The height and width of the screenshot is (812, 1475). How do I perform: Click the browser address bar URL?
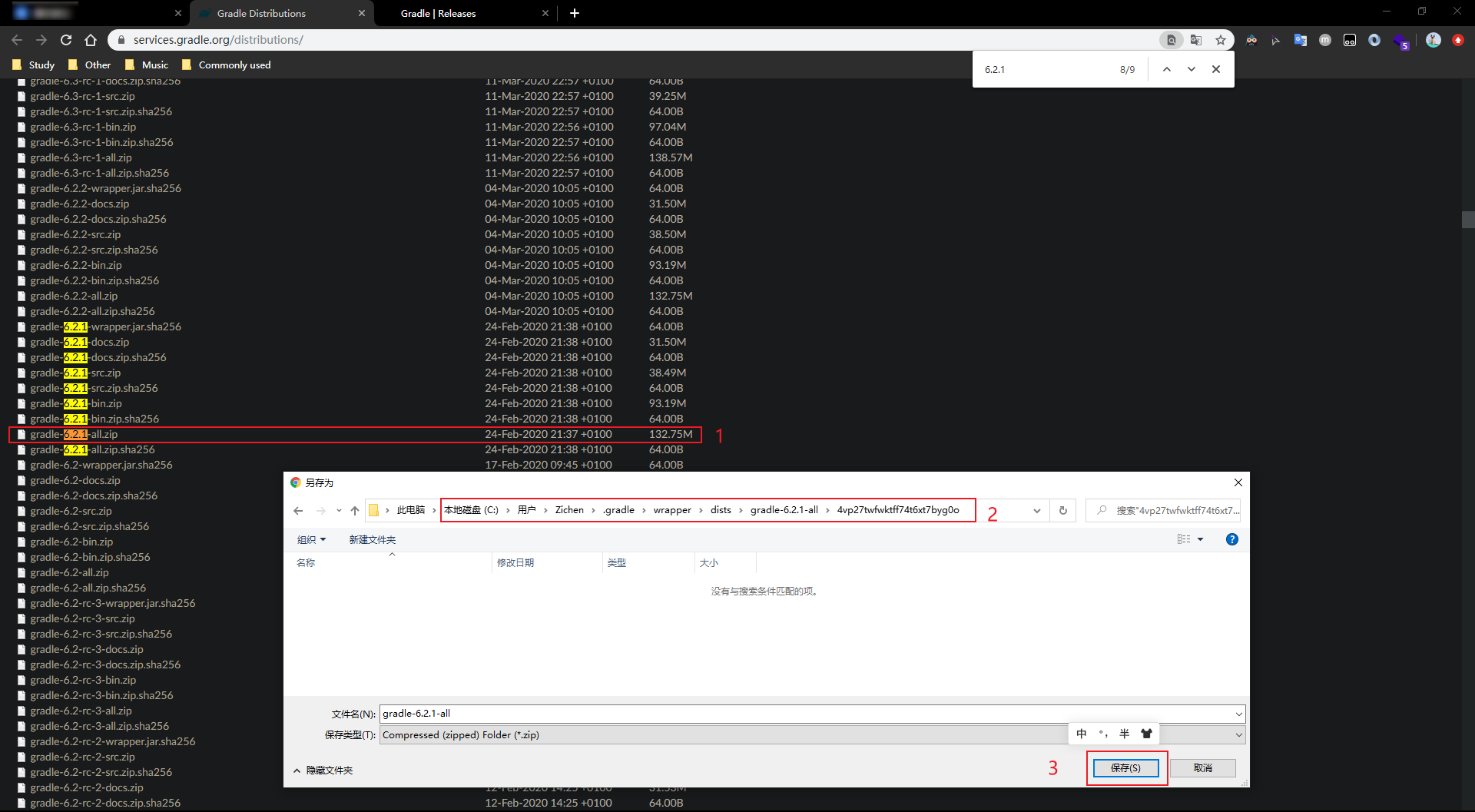click(218, 40)
